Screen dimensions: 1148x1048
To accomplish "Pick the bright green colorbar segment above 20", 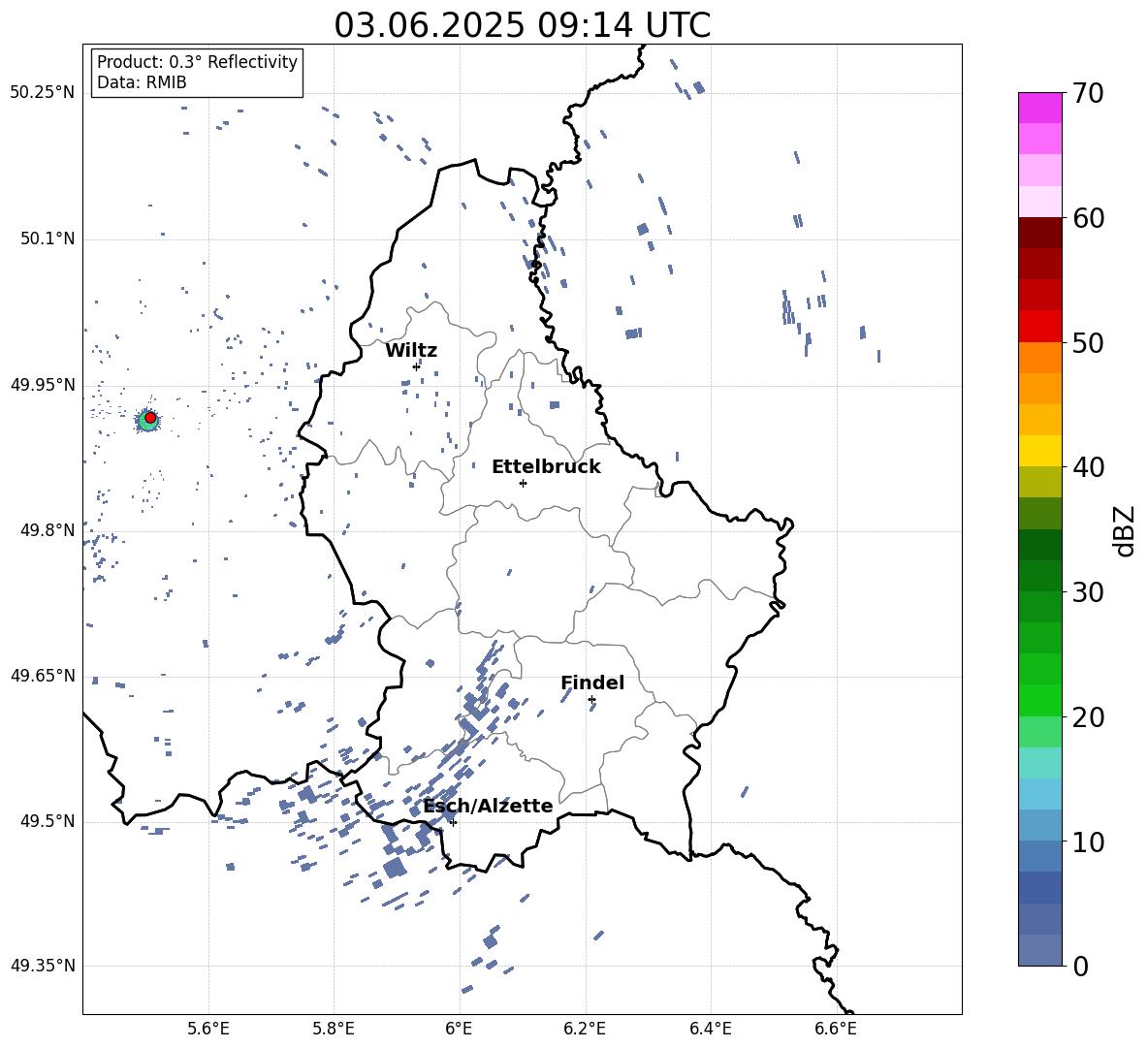I will coord(1040,700).
